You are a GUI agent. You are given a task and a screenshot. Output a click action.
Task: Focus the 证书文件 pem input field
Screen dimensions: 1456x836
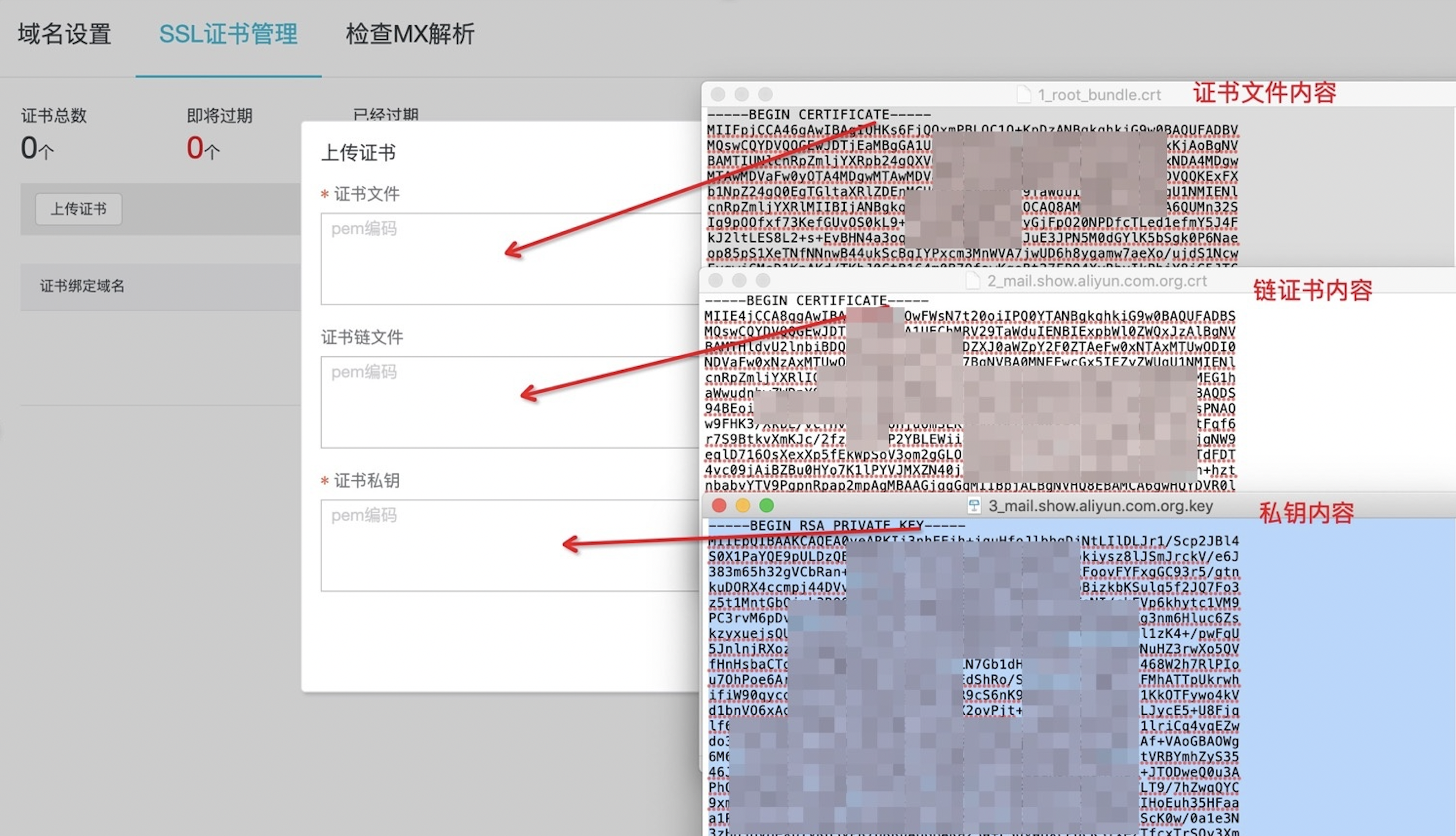click(x=510, y=258)
